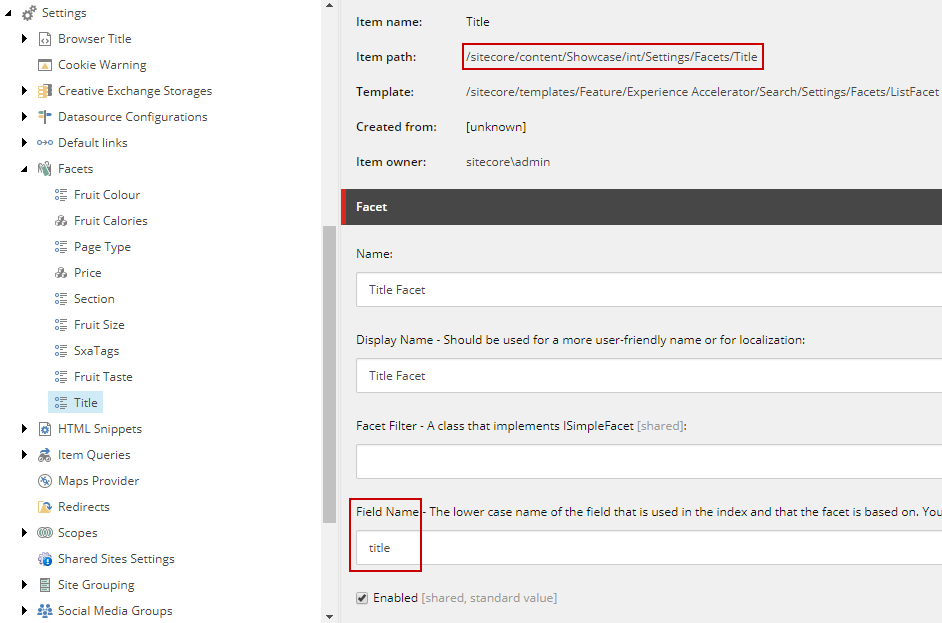
Task: Select the Settings gear icon
Action: (28, 13)
